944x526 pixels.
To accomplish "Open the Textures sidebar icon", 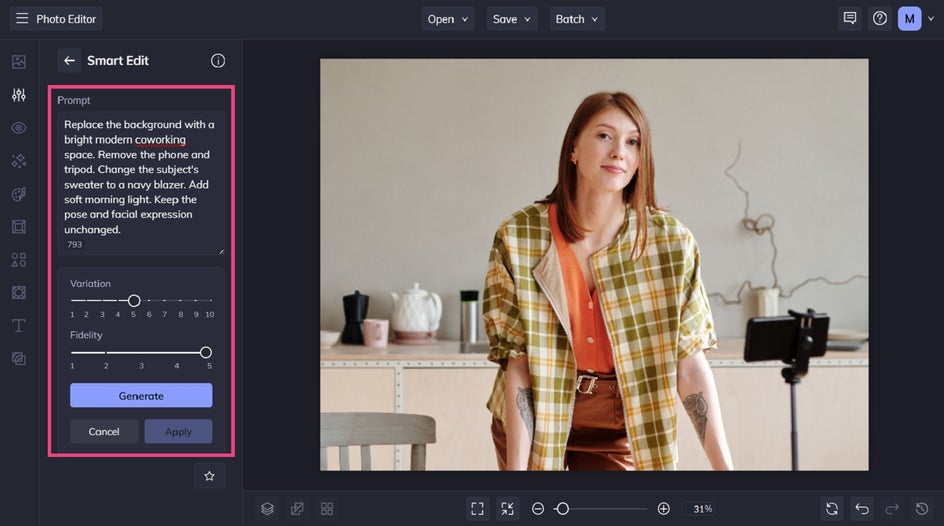I will click(19, 359).
